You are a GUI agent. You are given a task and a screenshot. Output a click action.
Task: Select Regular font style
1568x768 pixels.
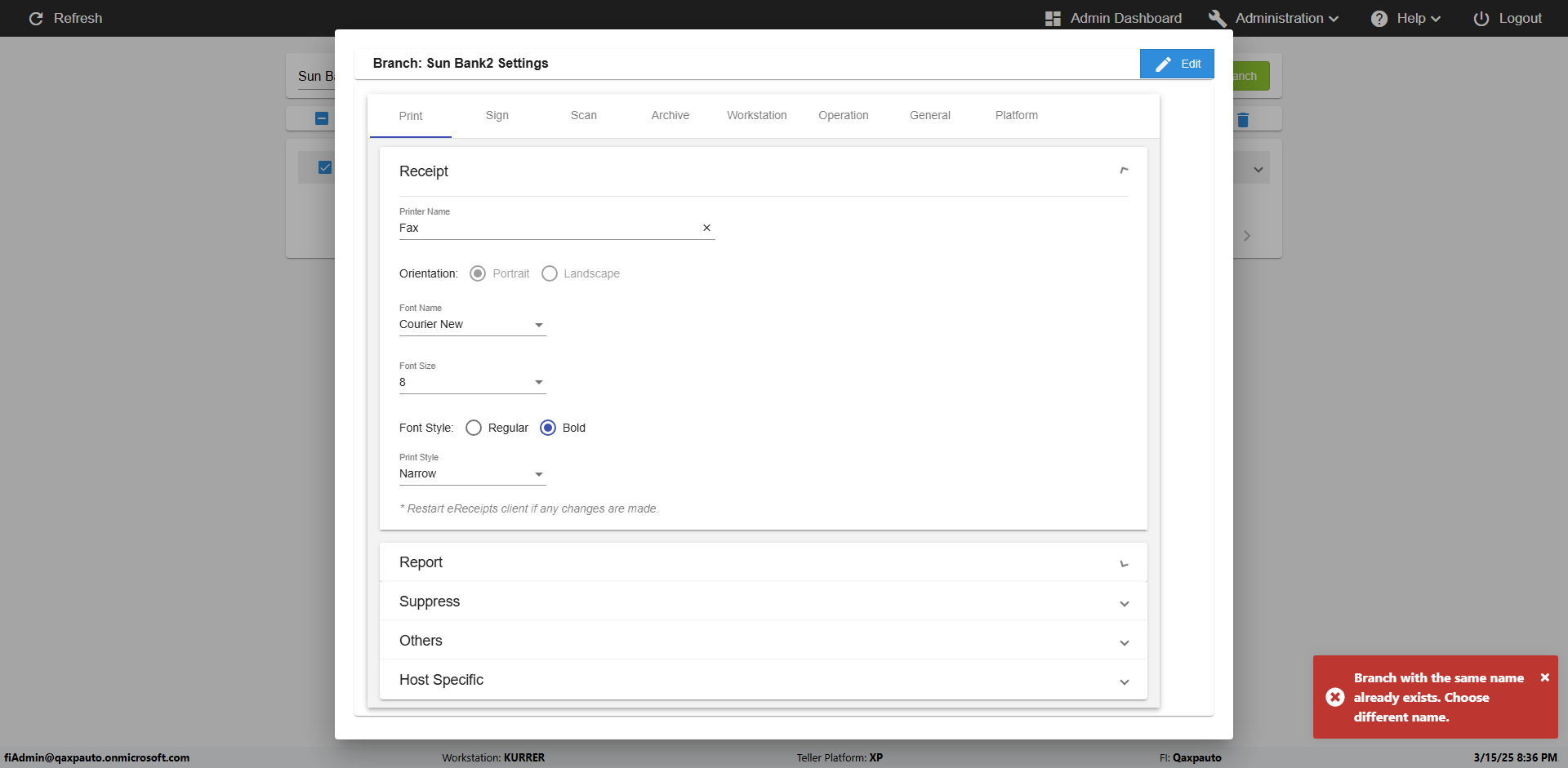pos(474,428)
